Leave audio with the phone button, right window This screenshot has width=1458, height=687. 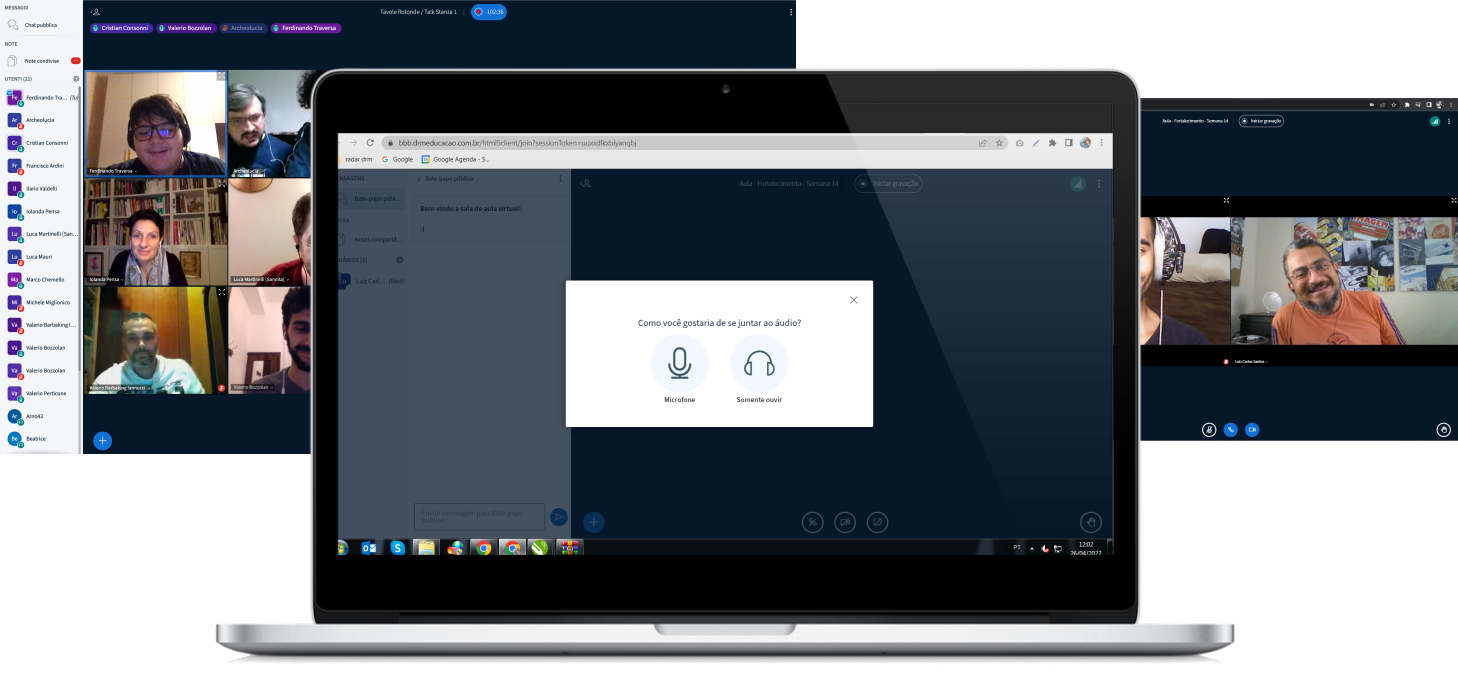[1231, 430]
